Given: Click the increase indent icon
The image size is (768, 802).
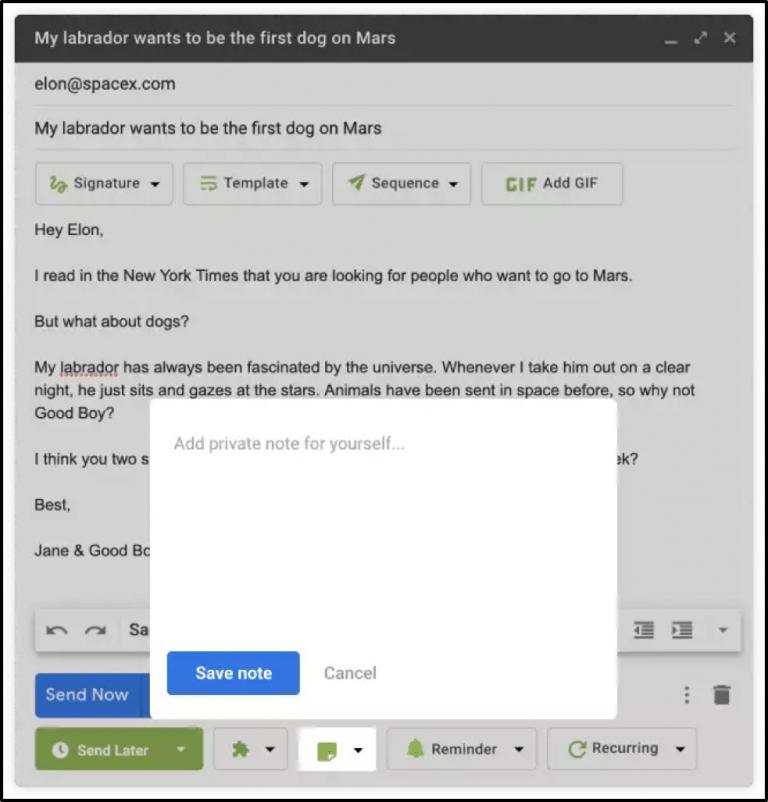Looking at the screenshot, I should click(x=681, y=630).
